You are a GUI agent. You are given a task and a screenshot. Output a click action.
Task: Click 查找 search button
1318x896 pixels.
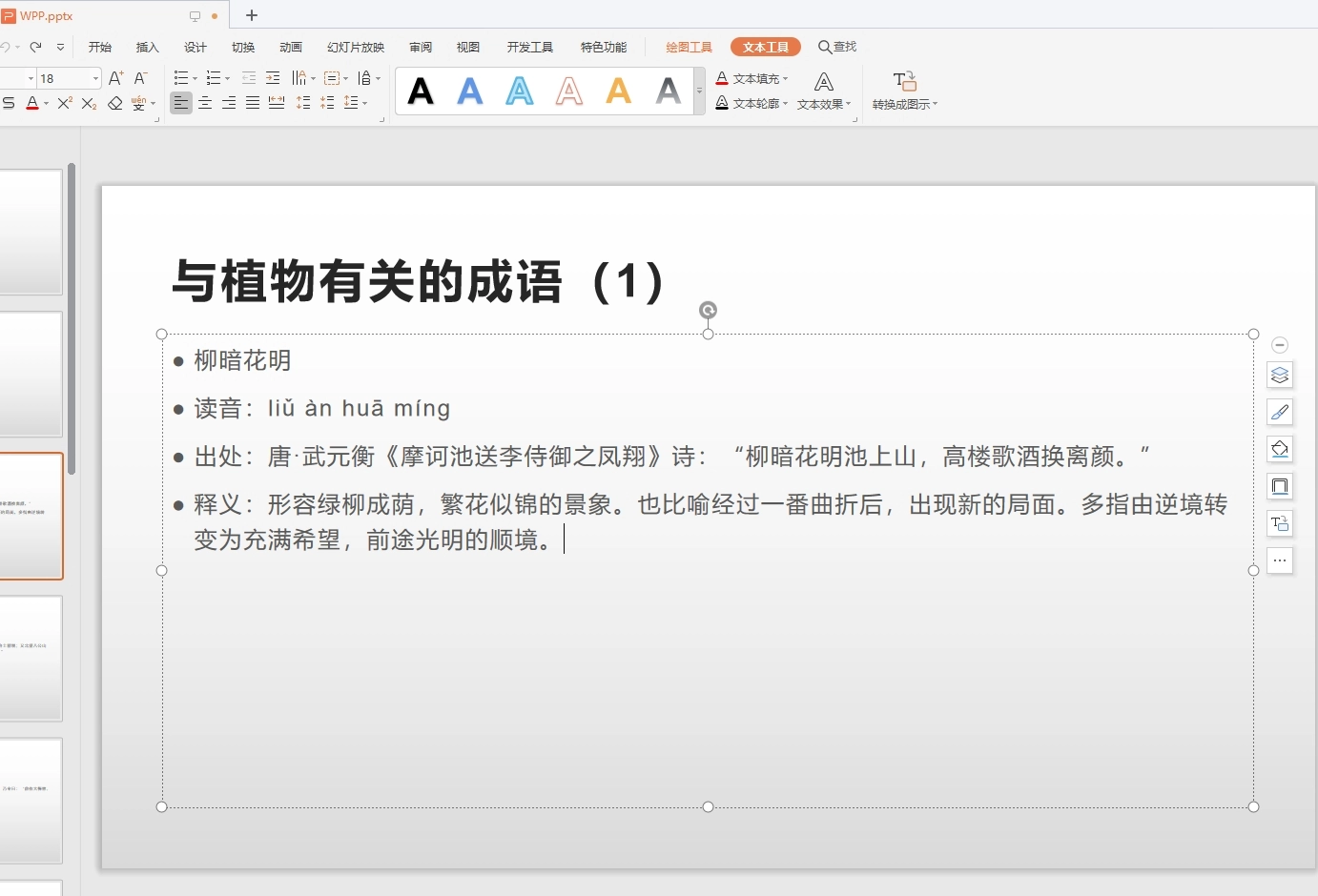[837, 47]
